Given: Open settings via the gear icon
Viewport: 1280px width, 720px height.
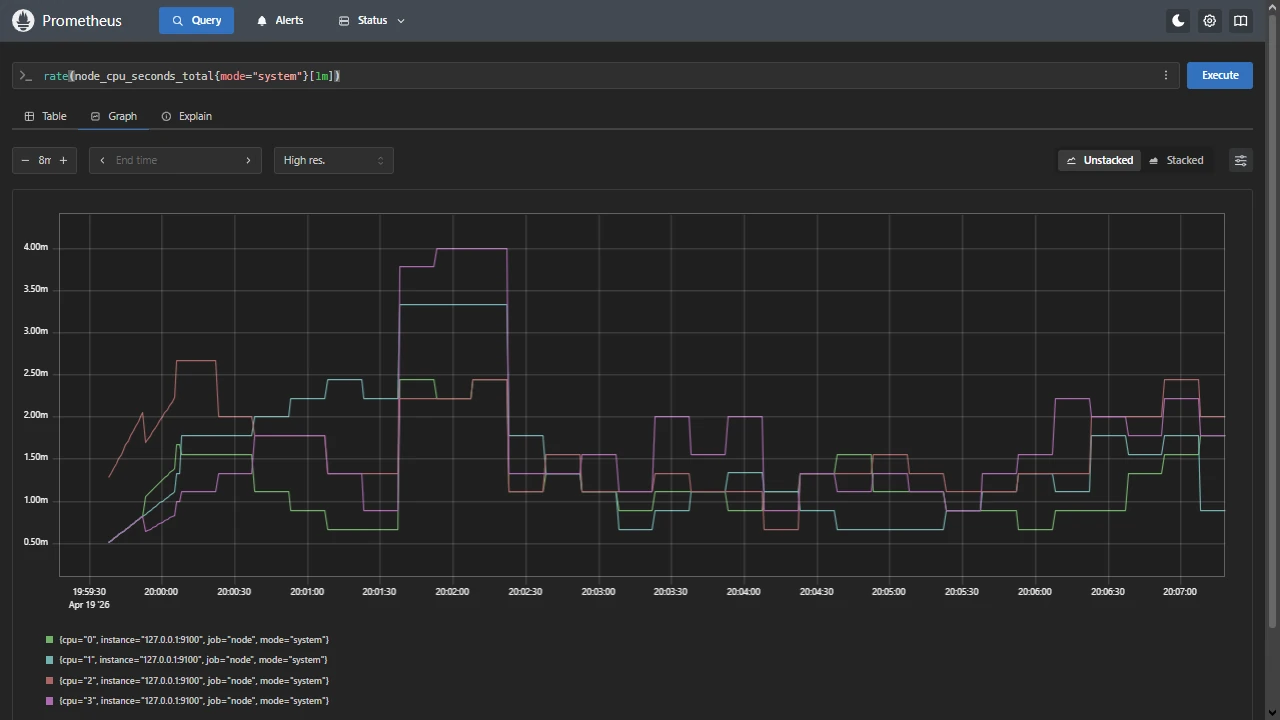Looking at the screenshot, I should click(x=1209, y=20).
